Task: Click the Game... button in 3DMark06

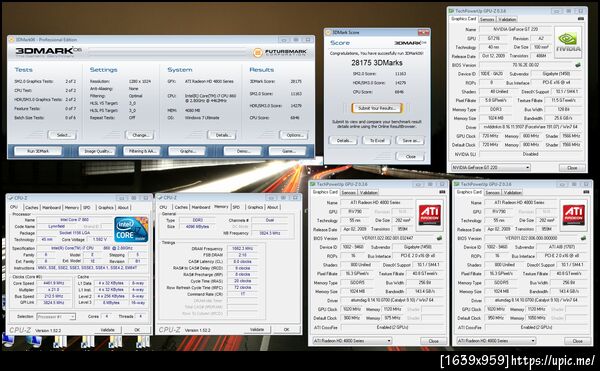Action: [x=288, y=151]
